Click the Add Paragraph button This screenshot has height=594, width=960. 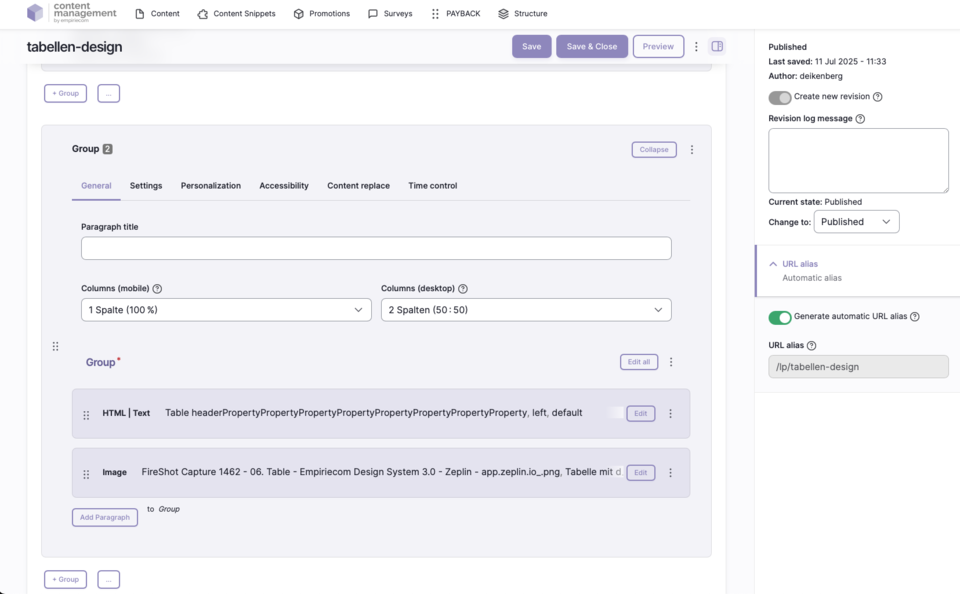pyautogui.click(x=105, y=517)
